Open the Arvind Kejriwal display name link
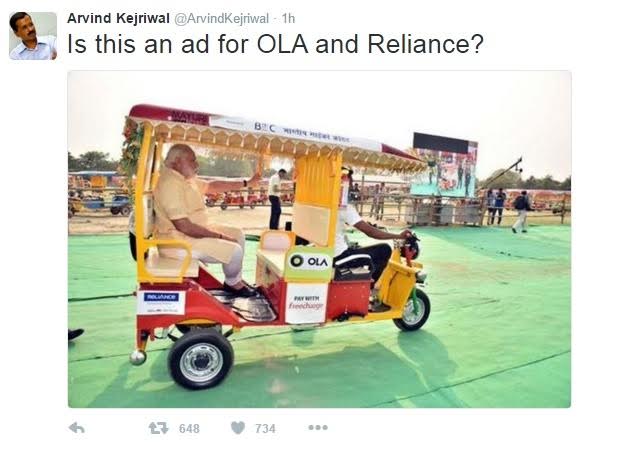The height and width of the screenshot is (456, 622). [x=118, y=18]
